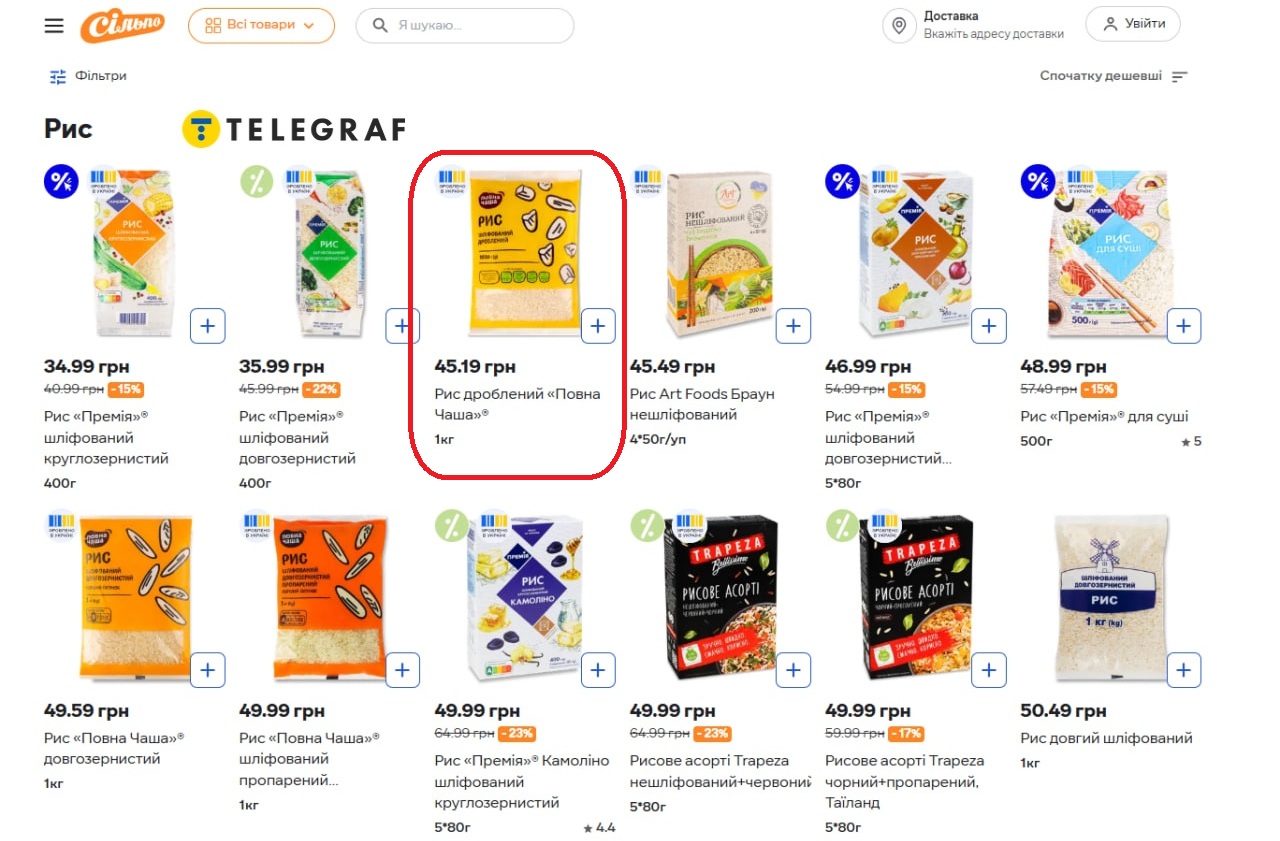Click the blue discount badge on the first product

61,182
